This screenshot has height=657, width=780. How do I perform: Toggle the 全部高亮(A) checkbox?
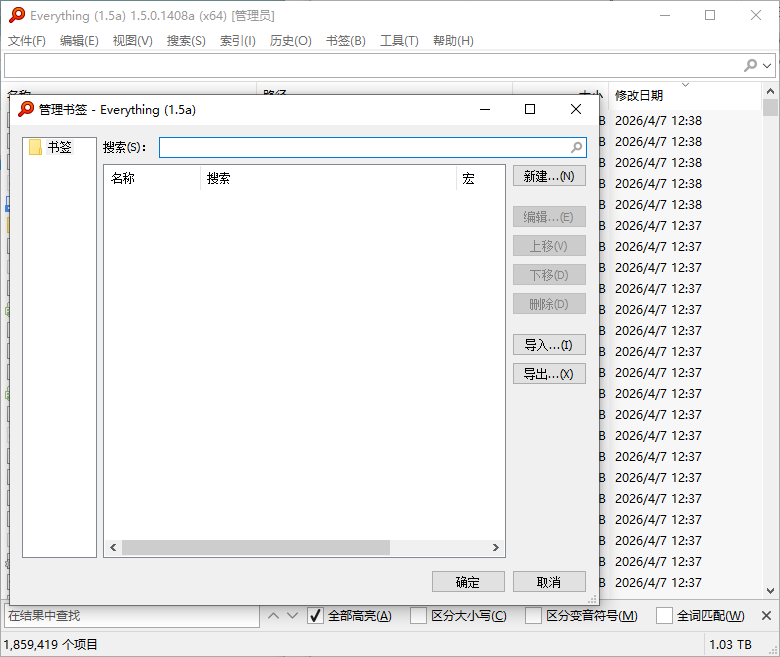[x=315, y=616]
